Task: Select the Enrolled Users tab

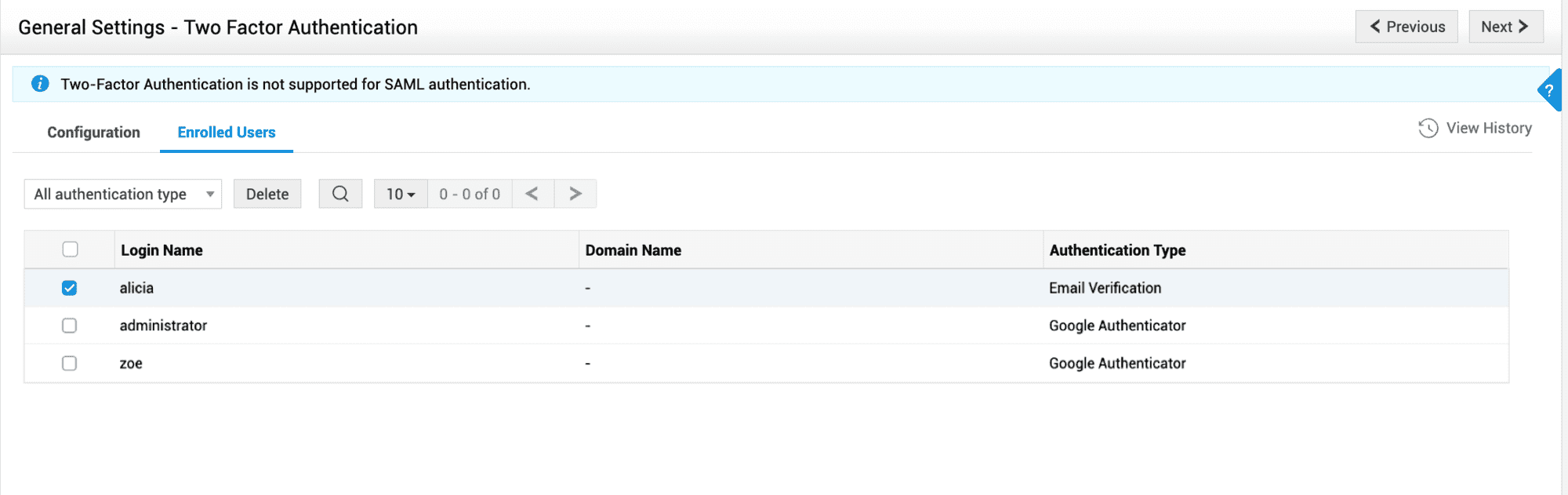Action: click(227, 132)
